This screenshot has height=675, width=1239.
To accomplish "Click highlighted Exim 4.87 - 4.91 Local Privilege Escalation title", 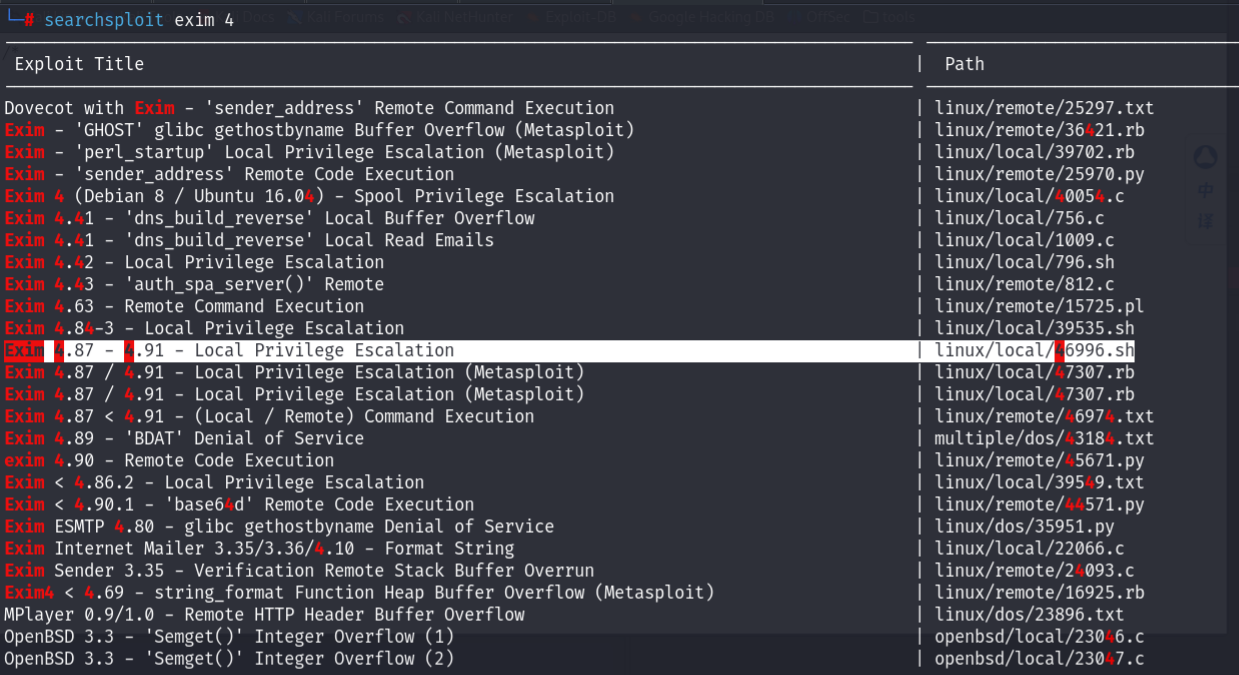I will [x=229, y=350].
